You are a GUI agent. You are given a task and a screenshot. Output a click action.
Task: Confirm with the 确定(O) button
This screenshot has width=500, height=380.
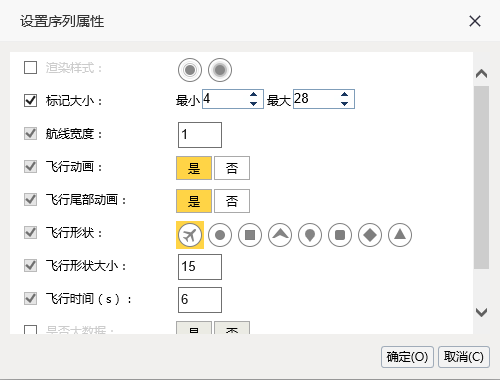coord(407,357)
